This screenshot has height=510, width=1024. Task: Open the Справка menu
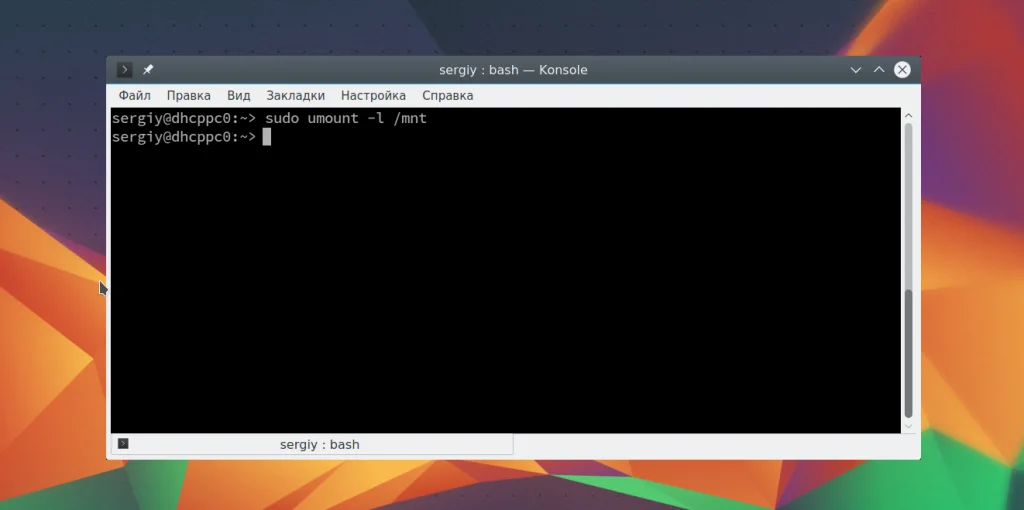click(x=447, y=95)
